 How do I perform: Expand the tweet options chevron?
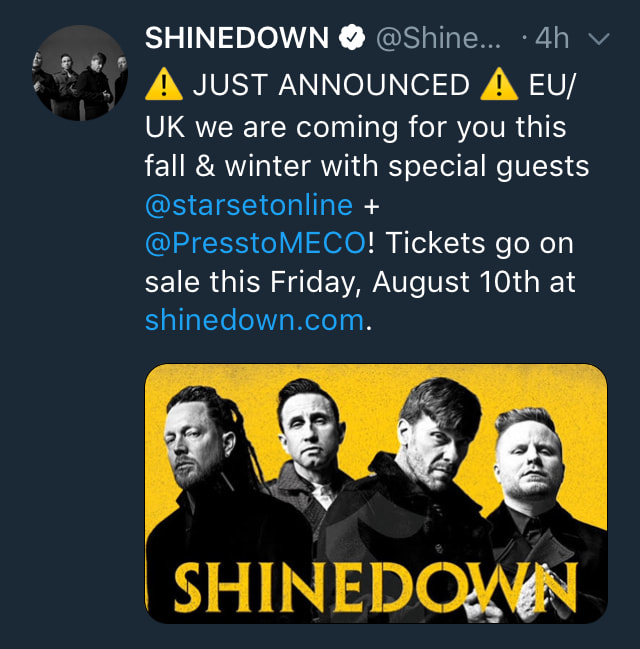click(599, 39)
